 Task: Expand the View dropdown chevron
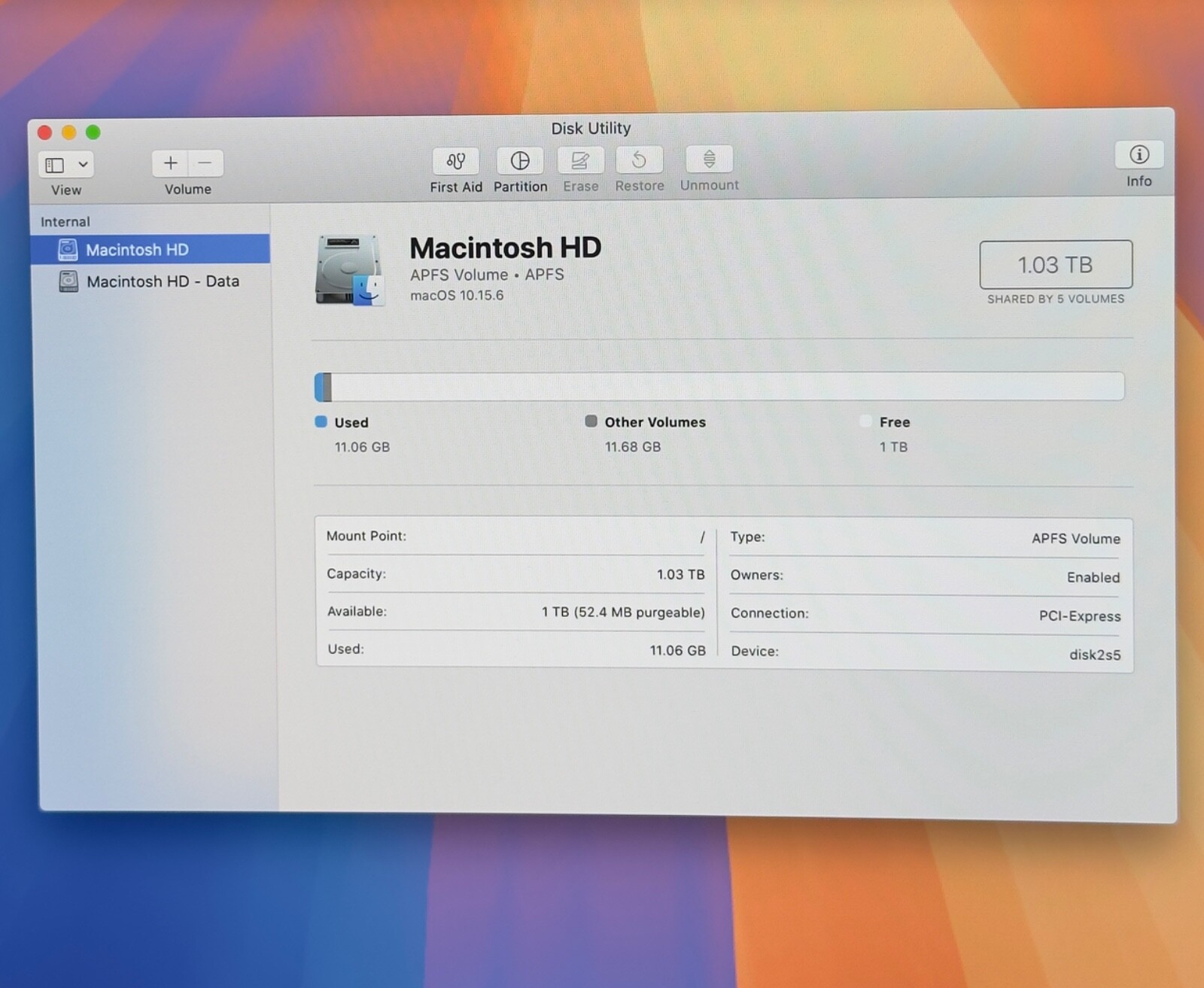(83, 164)
